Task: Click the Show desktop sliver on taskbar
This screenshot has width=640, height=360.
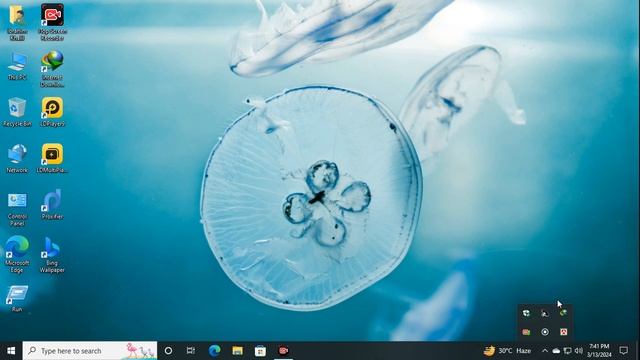Action: 638,351
